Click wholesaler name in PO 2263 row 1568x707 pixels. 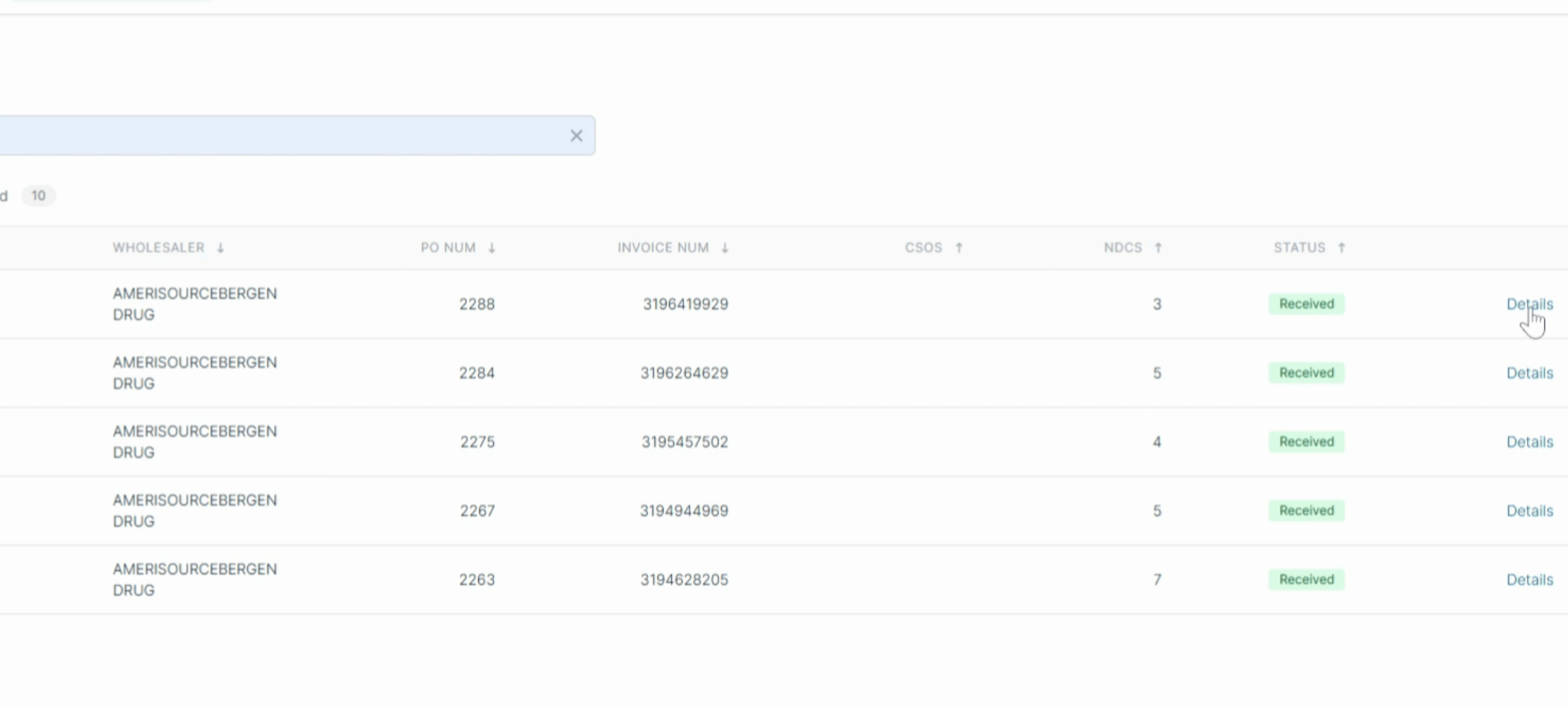(x=195, y=579)
